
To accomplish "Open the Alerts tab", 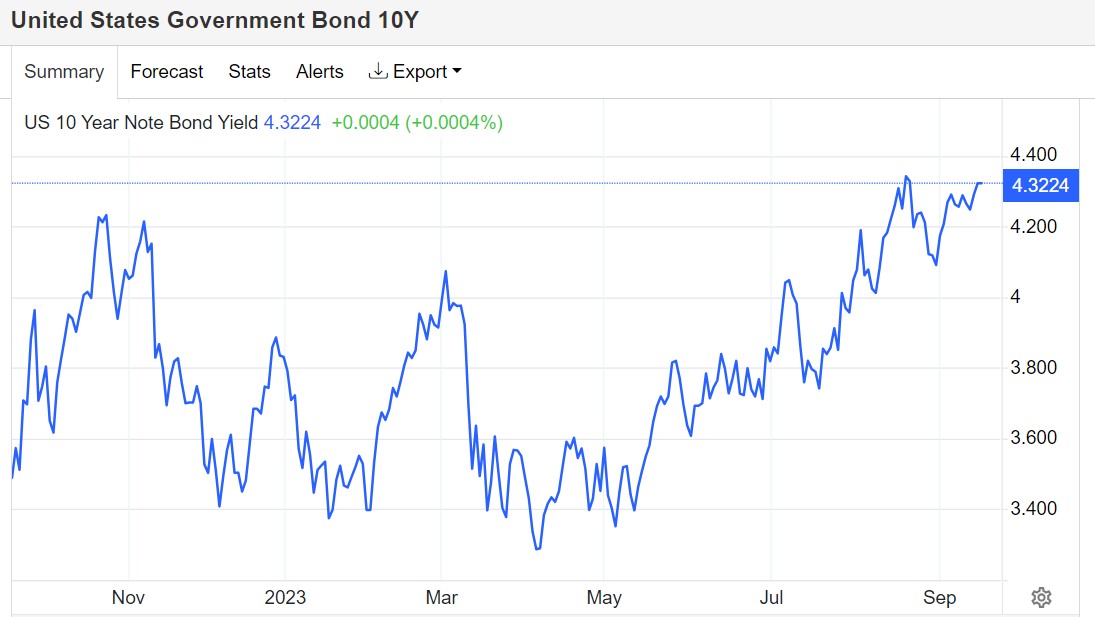I will (x=320, y=72).
